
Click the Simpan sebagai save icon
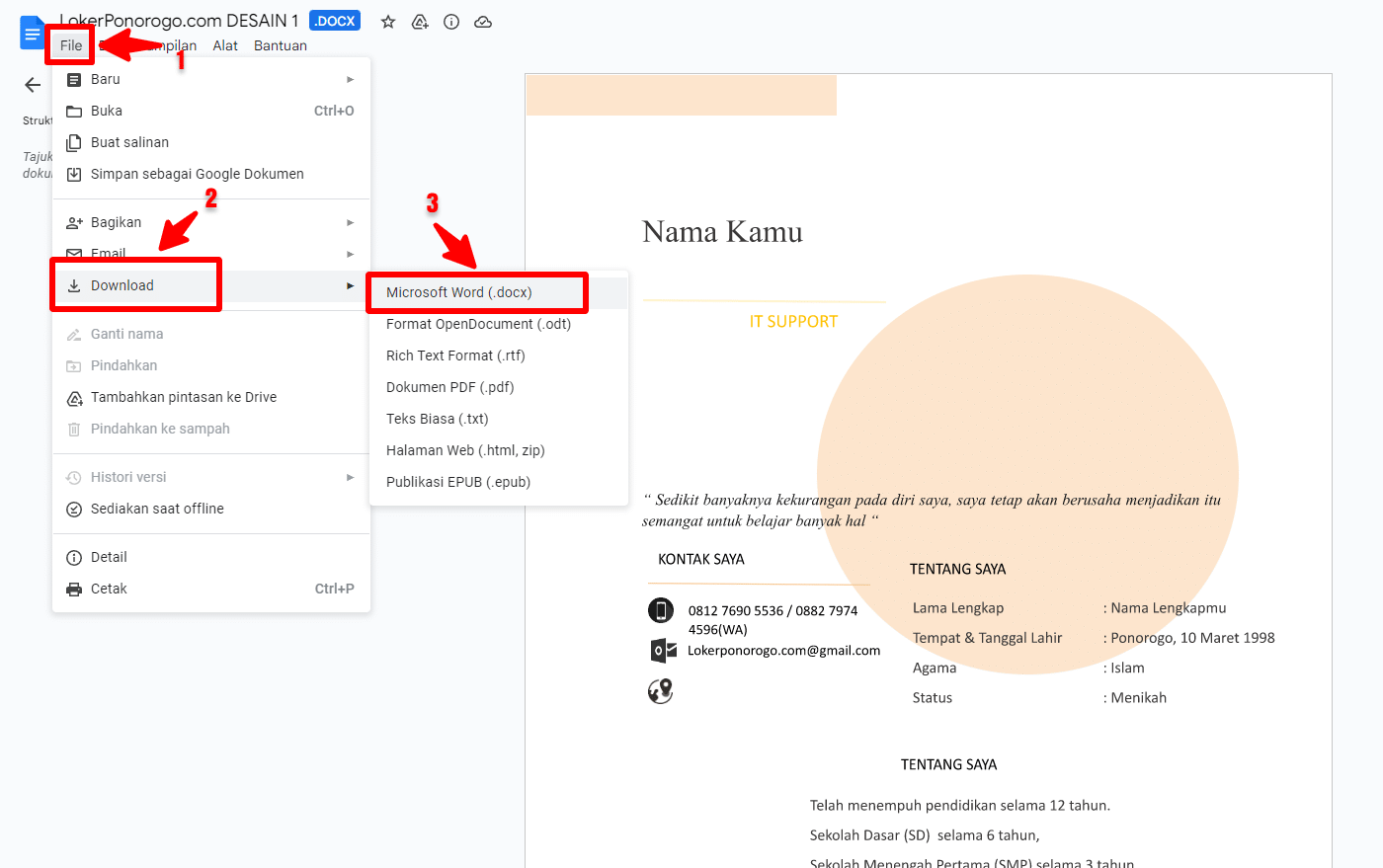click(74, 174)
